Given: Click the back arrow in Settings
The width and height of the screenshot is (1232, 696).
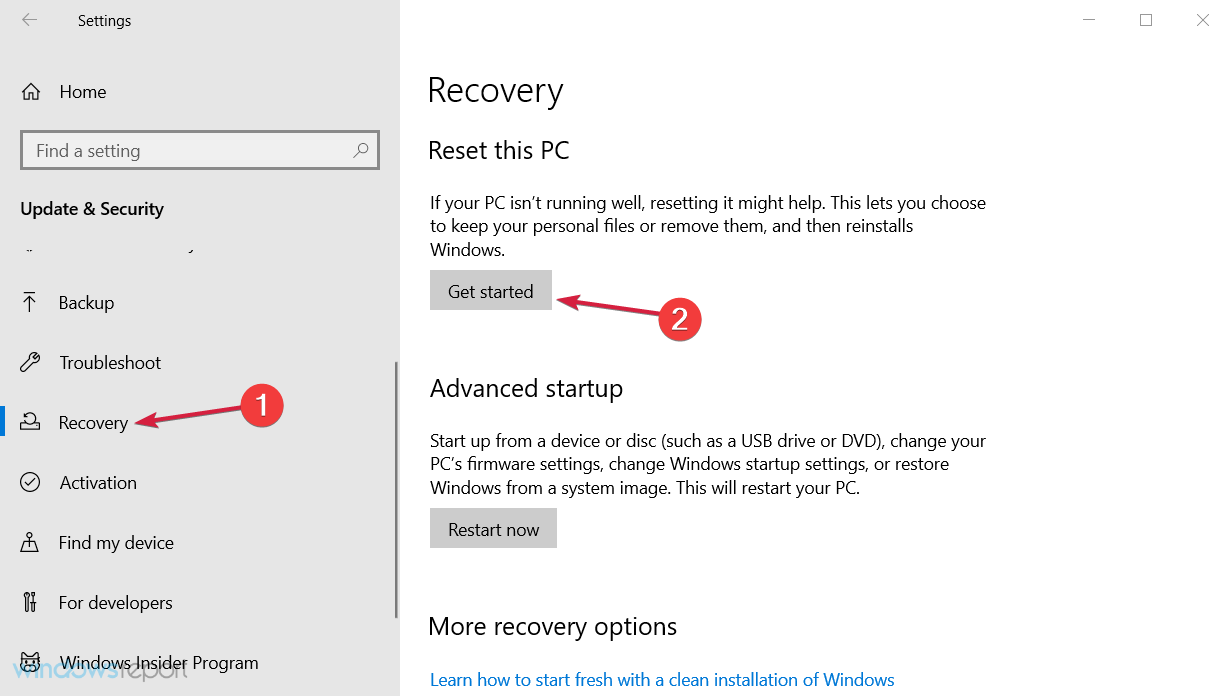Looking at the screenshot, I should (29, 20).
